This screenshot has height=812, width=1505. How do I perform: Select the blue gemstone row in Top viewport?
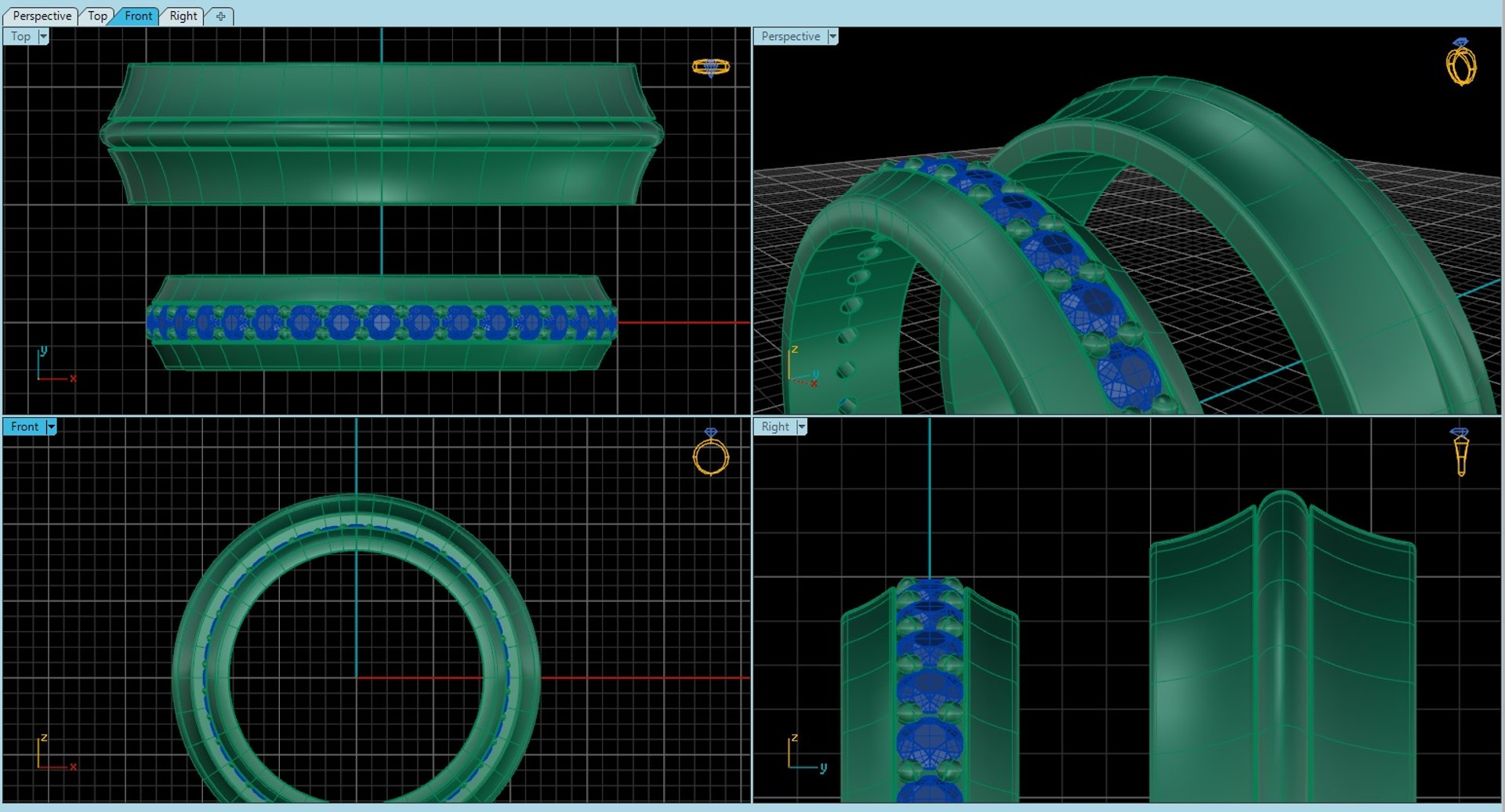(x=382, y=322)
